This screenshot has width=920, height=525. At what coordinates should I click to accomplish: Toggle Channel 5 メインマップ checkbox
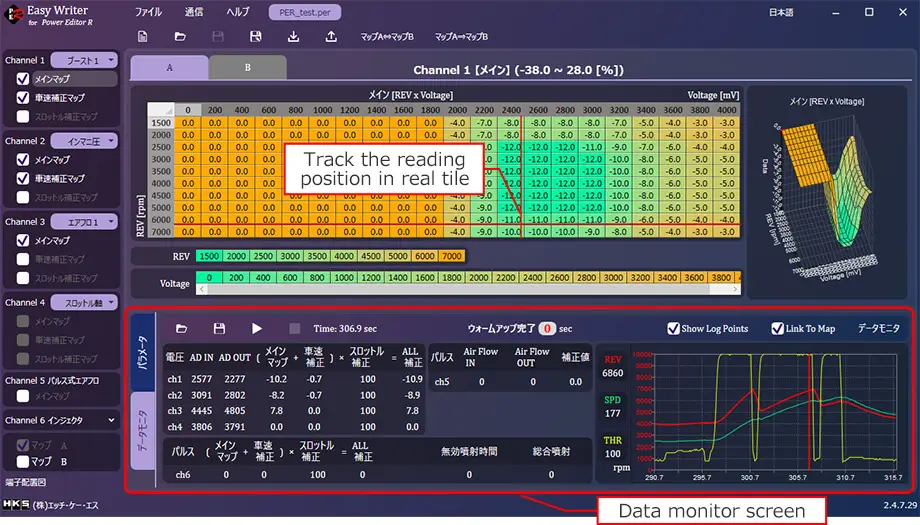pyautogui.click(x=23, y=397)
